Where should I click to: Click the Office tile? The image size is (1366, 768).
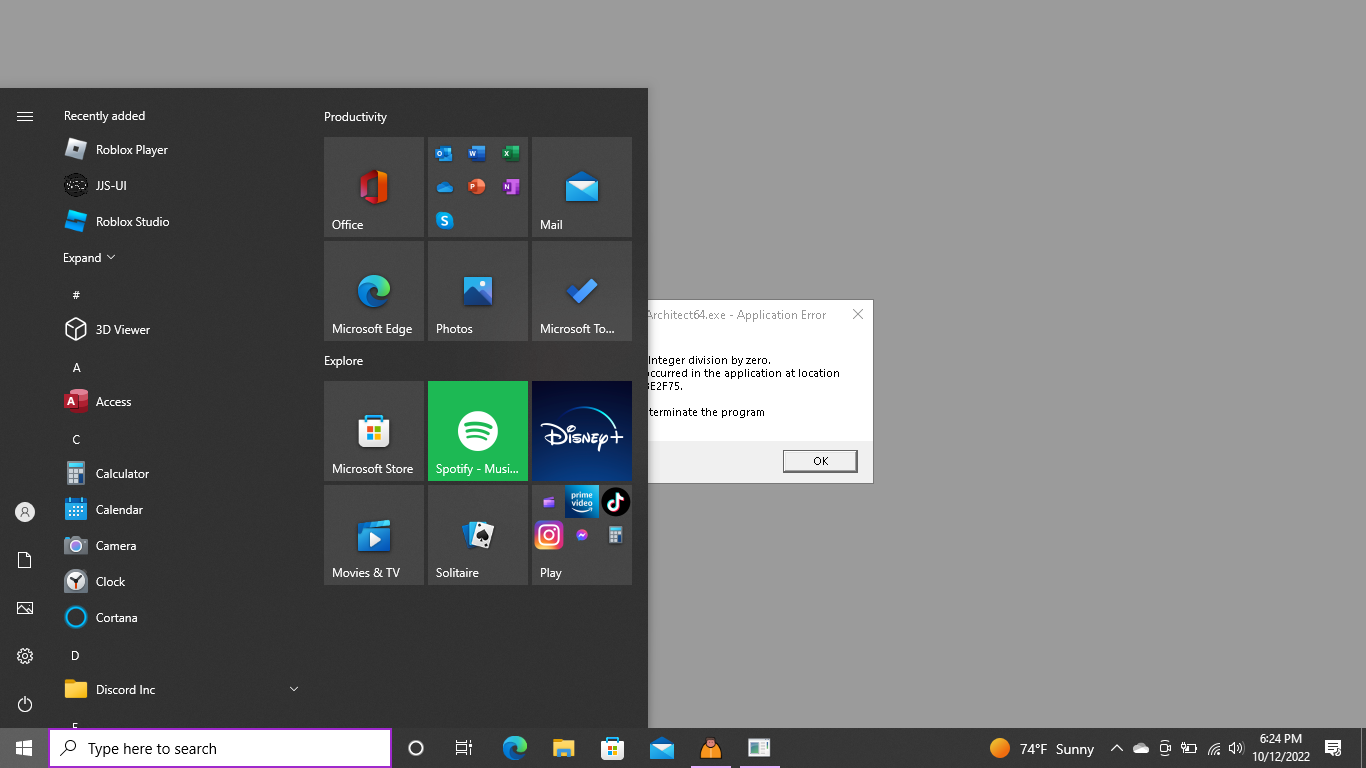[374, 187]
